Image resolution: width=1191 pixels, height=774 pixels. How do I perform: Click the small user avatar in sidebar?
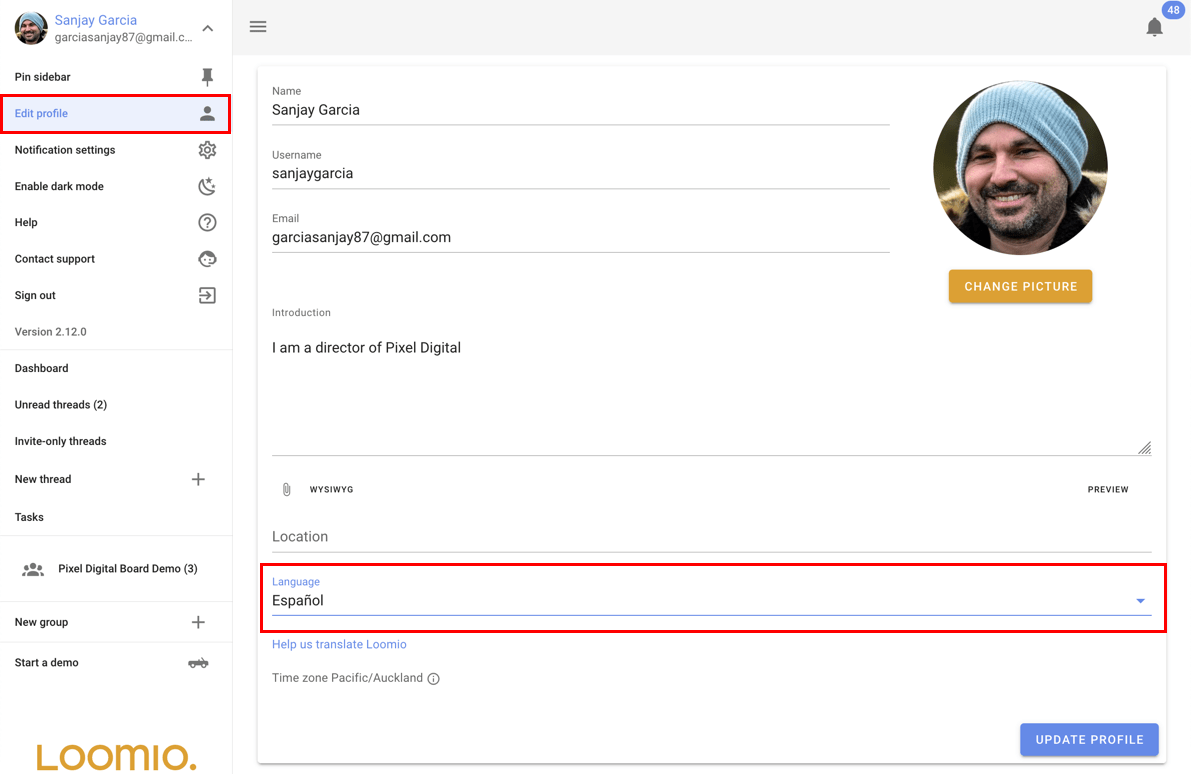click(31, 28)
